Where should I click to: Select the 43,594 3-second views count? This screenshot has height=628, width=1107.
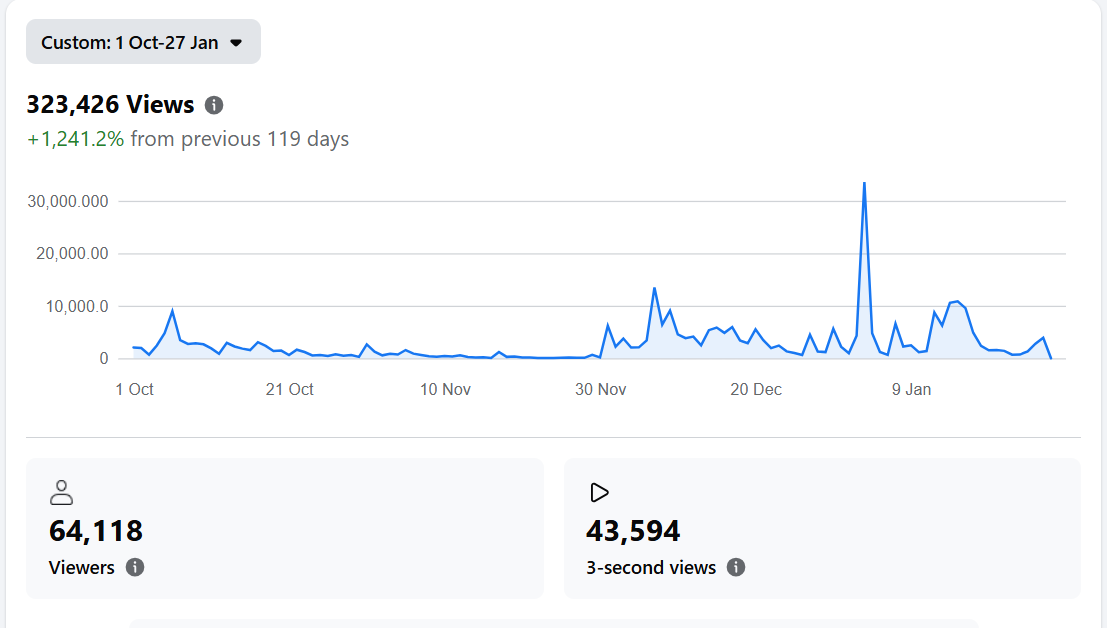pos(633,530)
